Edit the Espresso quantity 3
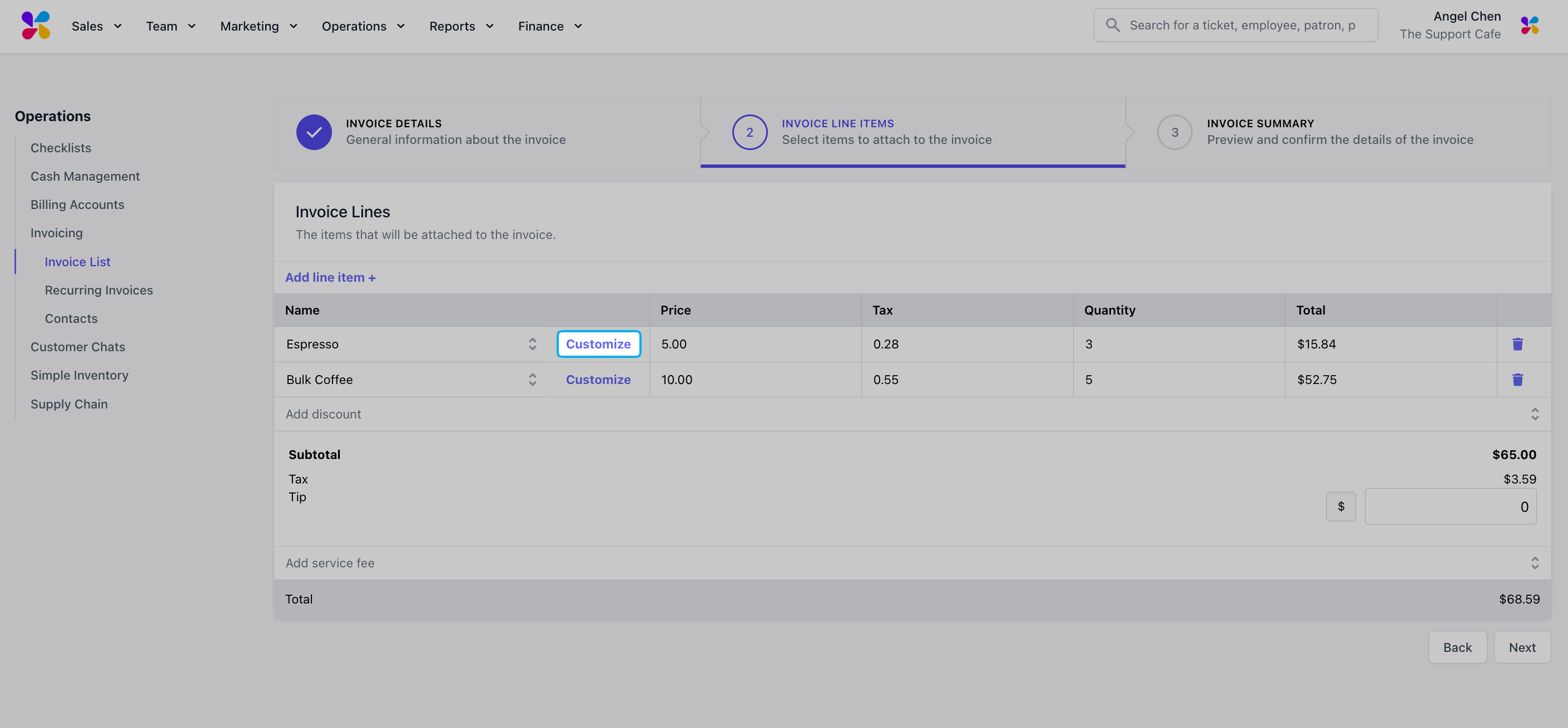 pos(1179,344)
